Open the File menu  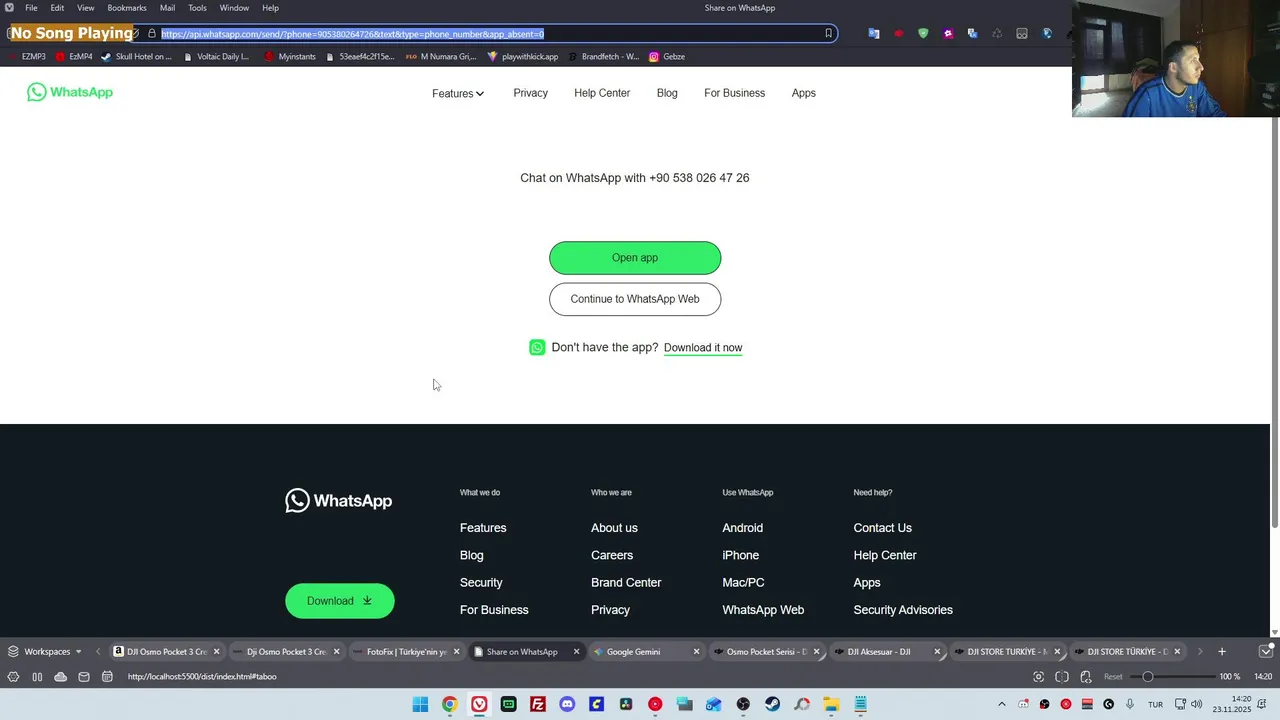click(31, 8)
